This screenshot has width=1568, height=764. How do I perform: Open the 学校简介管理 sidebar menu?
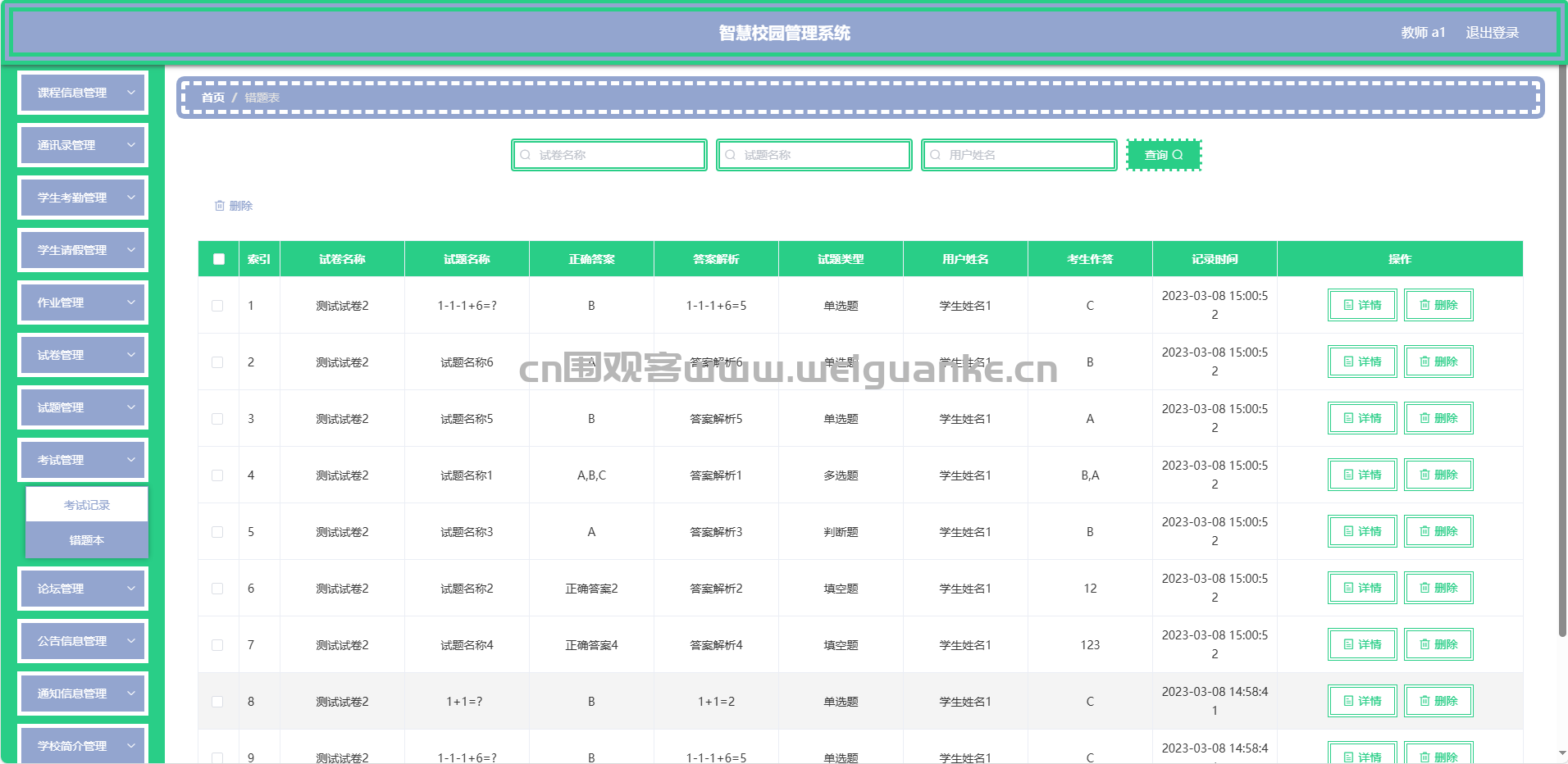(83, 745)
